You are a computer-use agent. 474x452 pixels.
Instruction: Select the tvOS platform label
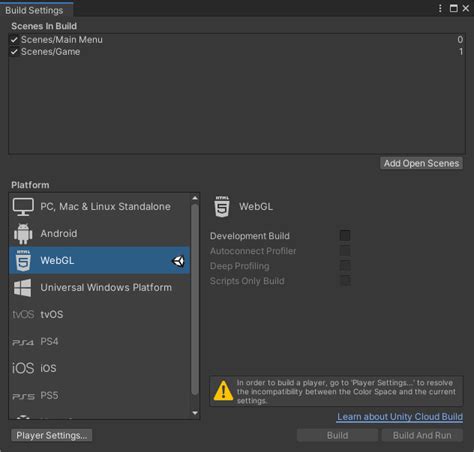click(x=52, y=315)
